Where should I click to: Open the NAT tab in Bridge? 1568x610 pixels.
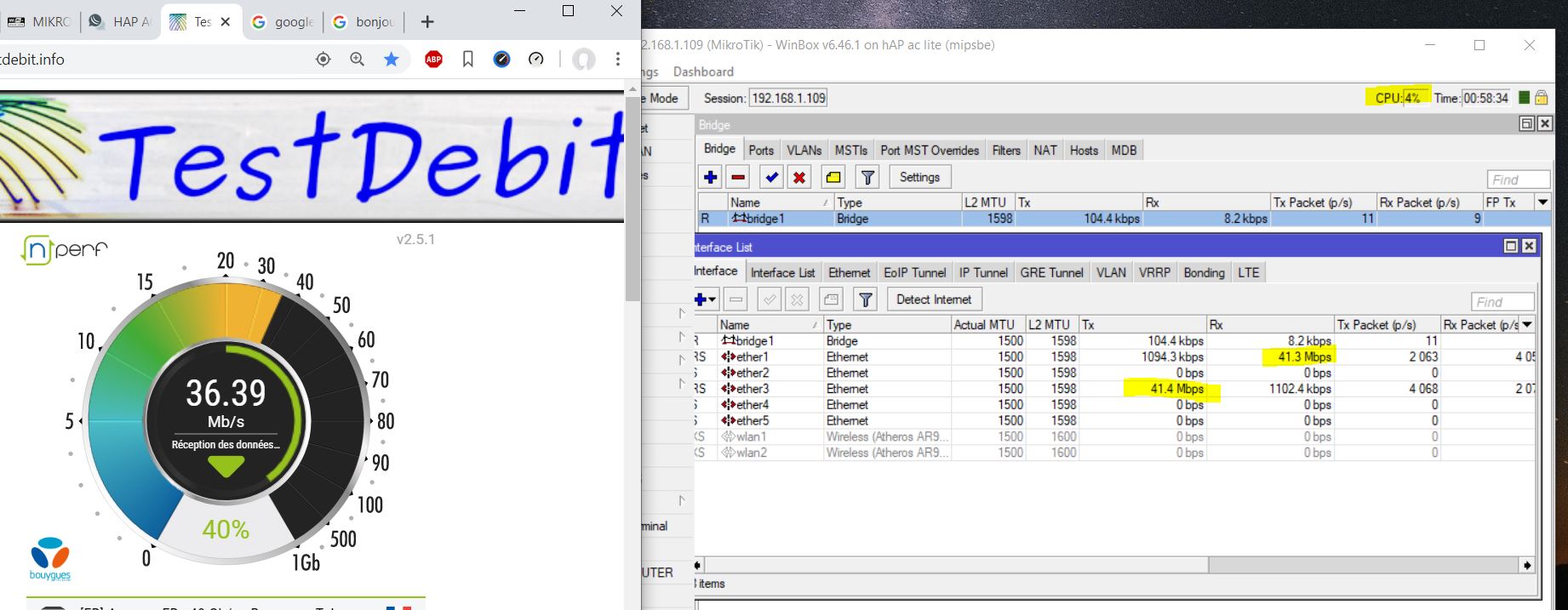point(1045,151)
